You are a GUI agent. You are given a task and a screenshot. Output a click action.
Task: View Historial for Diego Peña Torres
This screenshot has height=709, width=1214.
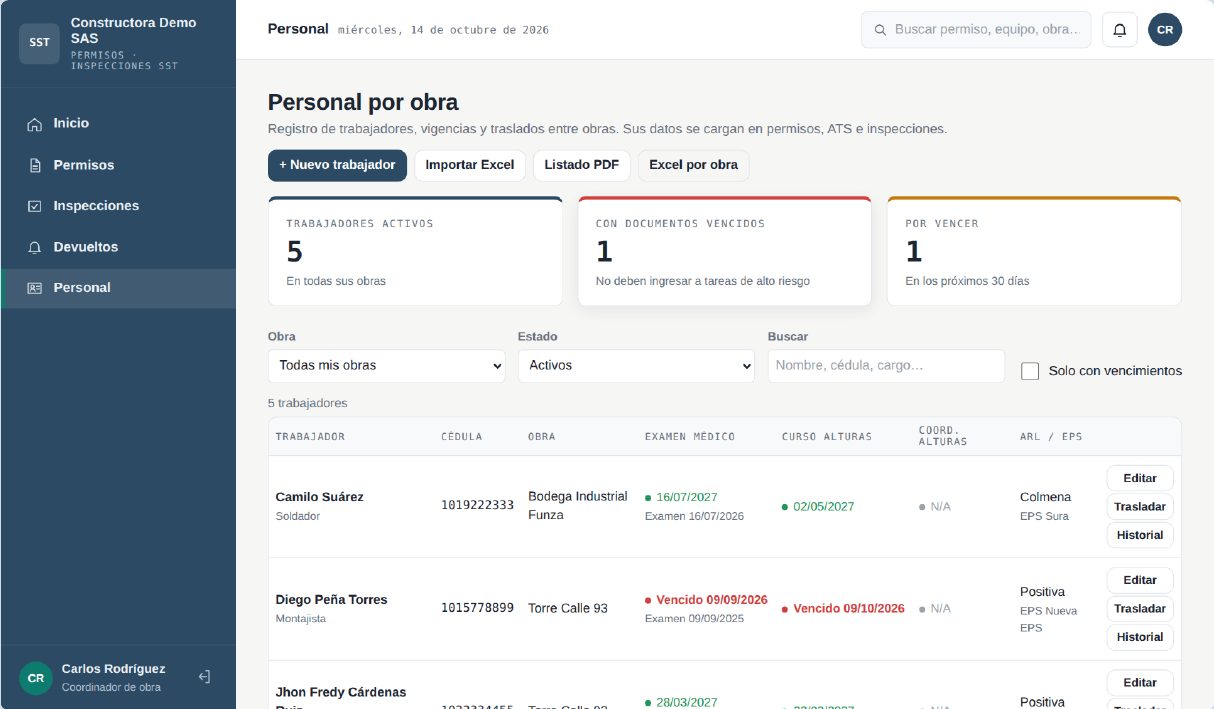coord(1140,637)
